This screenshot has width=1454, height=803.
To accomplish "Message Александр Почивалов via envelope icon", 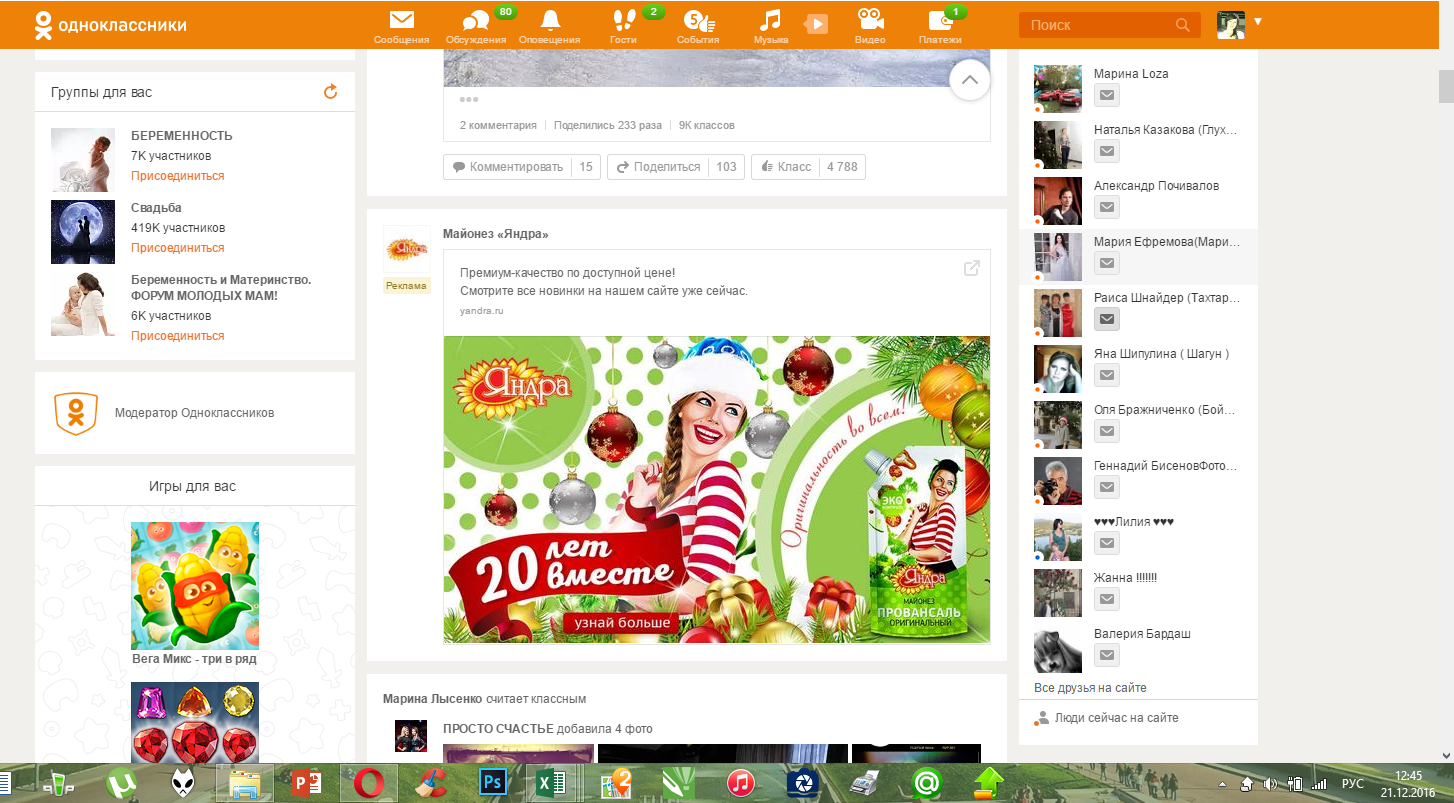I will tap(1106, 207).
